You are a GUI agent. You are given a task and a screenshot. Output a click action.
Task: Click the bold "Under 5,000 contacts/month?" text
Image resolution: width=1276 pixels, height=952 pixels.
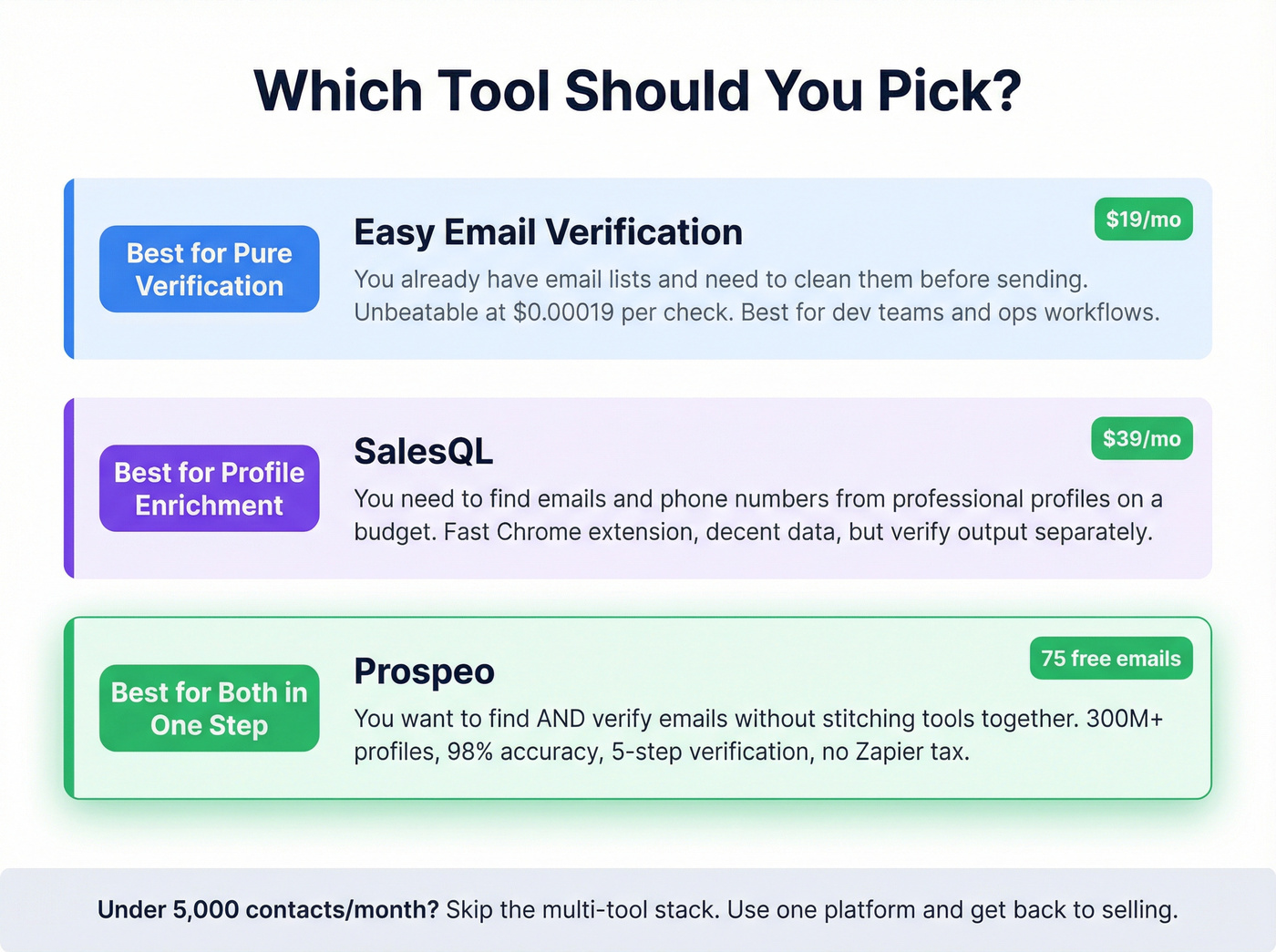tap(268, 910)
